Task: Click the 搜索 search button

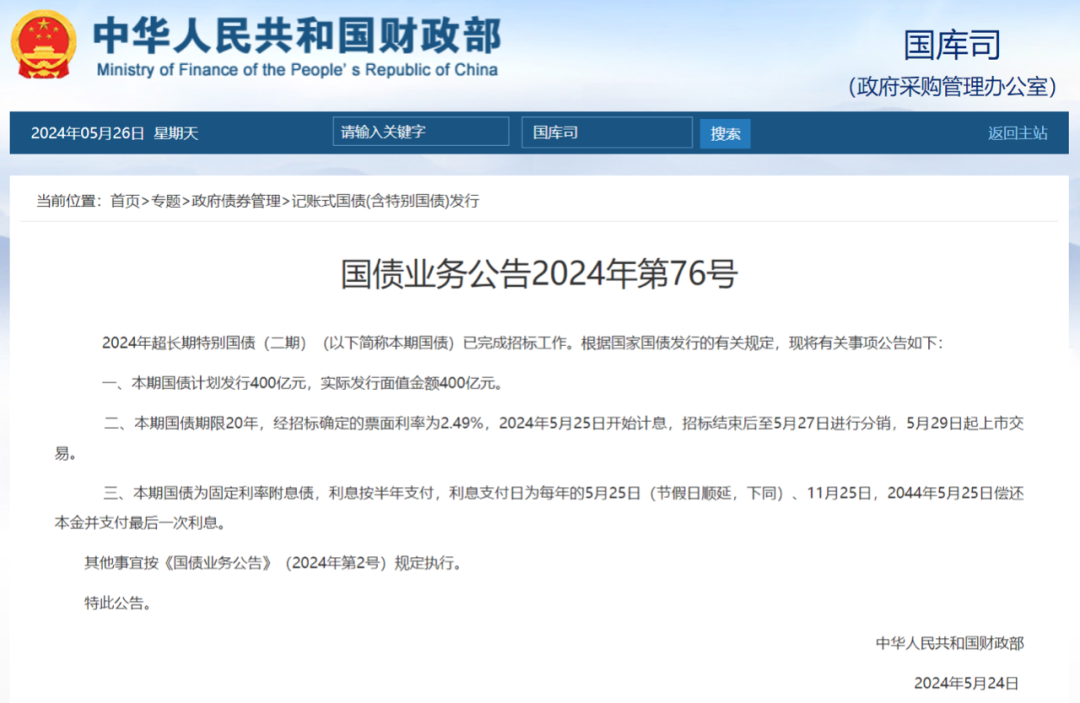Action: [x=725, y=134]
